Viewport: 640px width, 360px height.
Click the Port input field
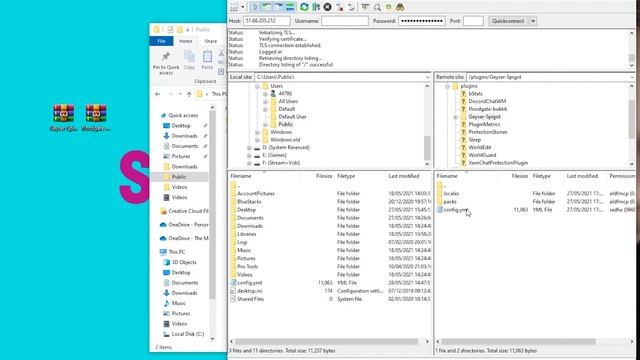click(473, 21)
